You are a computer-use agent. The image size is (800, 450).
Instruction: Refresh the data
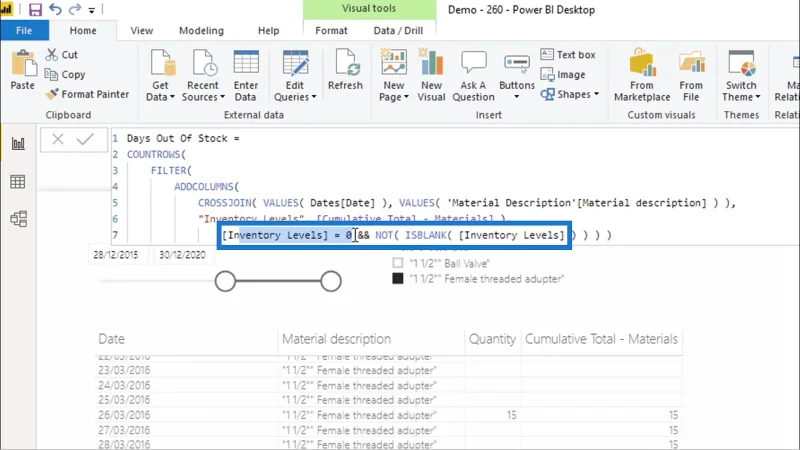345,70
